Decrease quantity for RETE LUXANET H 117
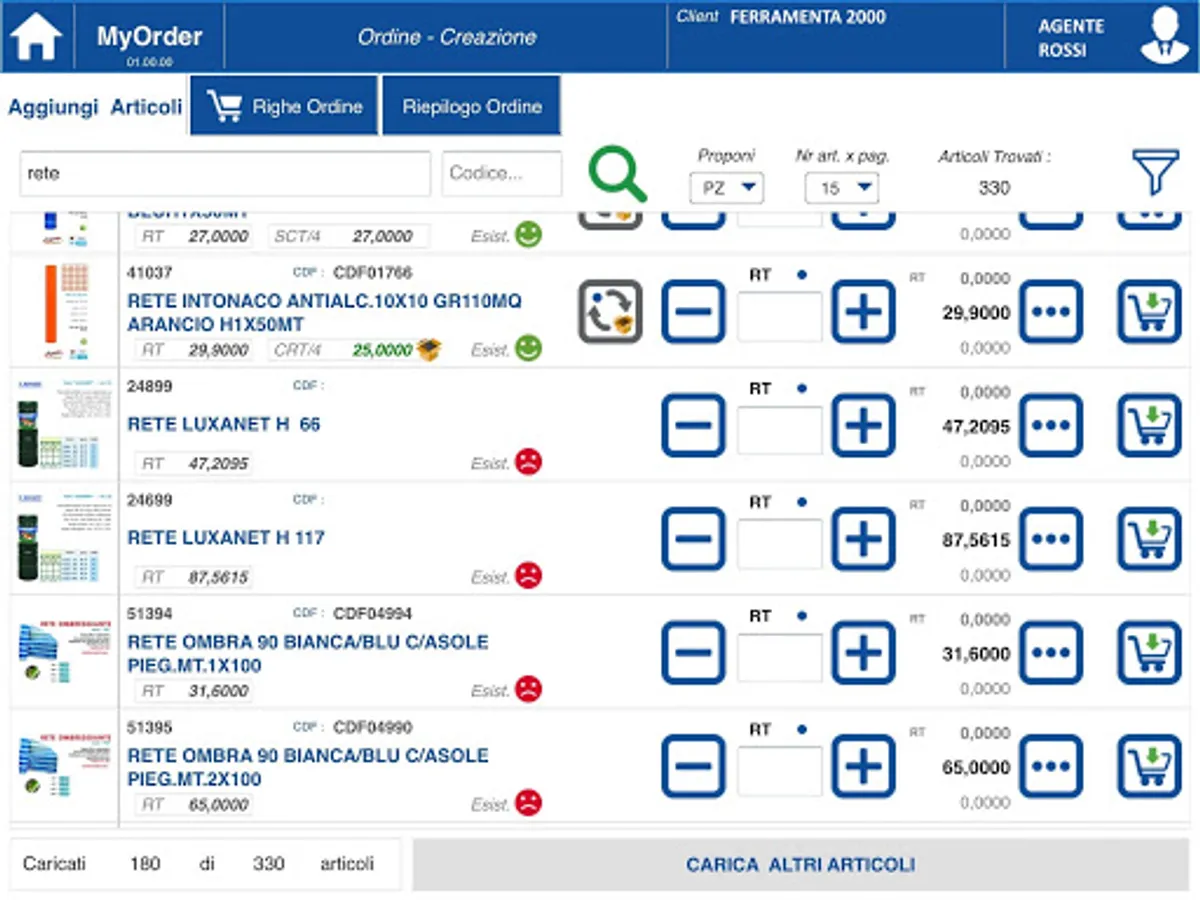The image size is (1200, 900). (x=693, y=540)
